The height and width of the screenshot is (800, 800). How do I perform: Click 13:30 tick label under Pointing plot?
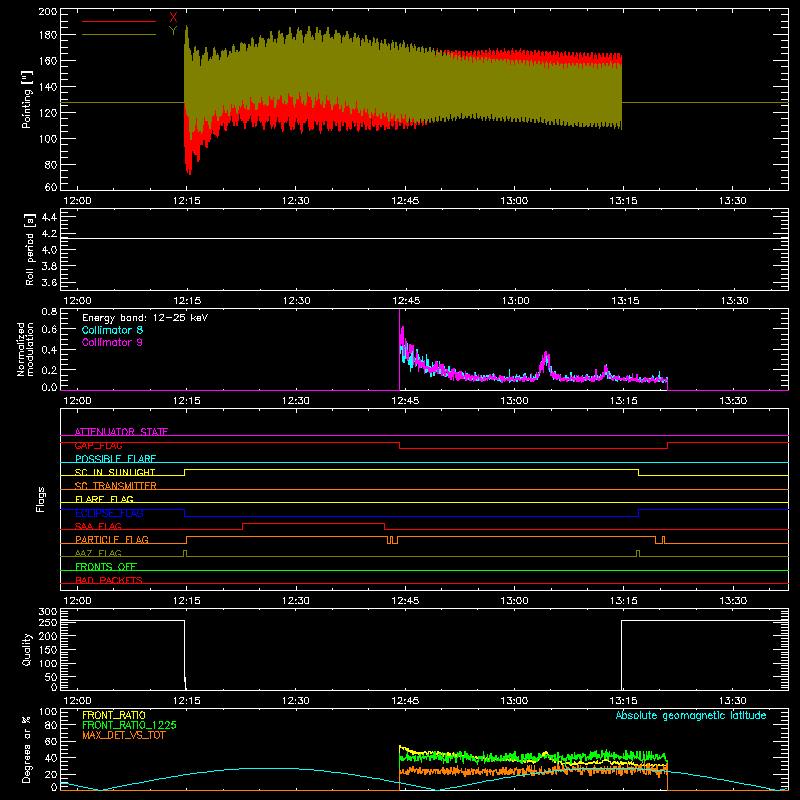click(733, 201)
